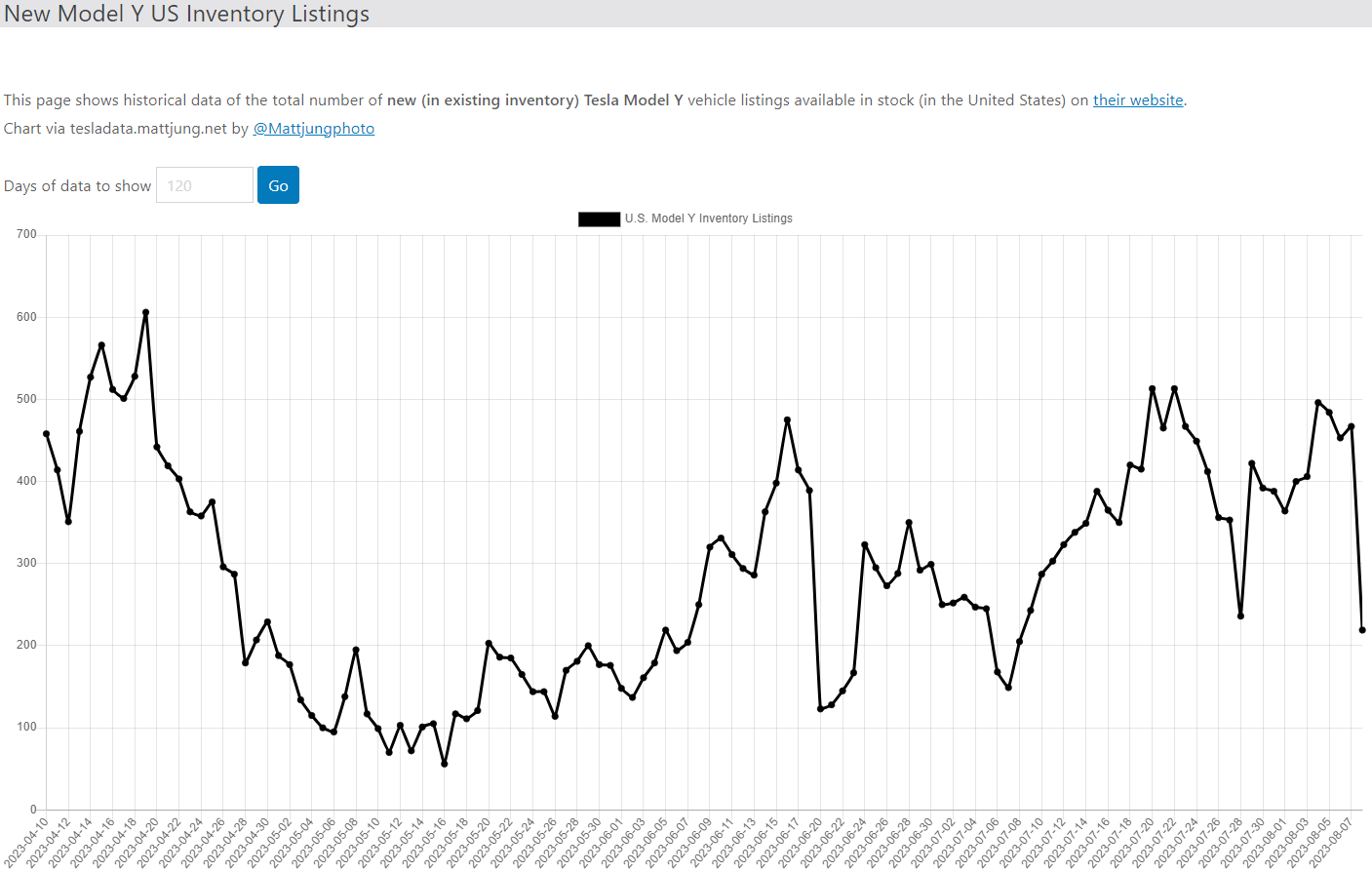Viewport: 1372px width, 873px height.
Task: Click 'U.S. Model Y Inventory Listings' legend label
Action: [x=709, y=218]
